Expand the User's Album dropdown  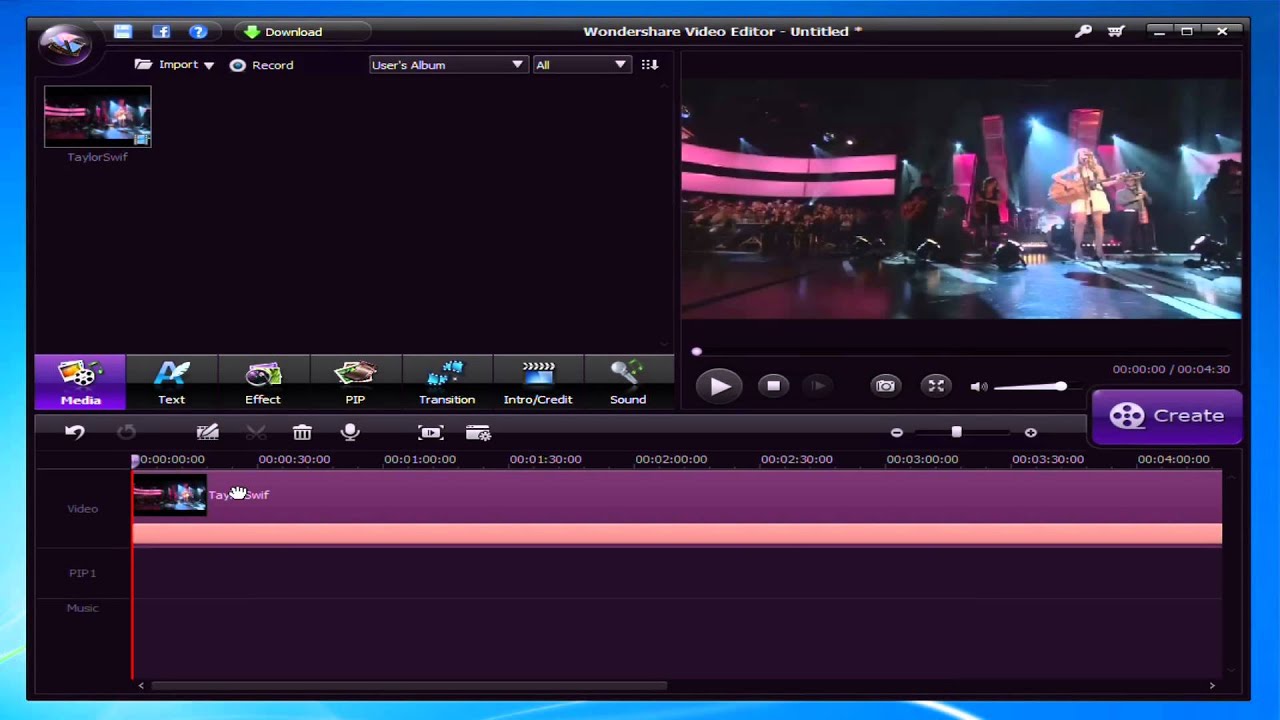click(x=447, y=65)
